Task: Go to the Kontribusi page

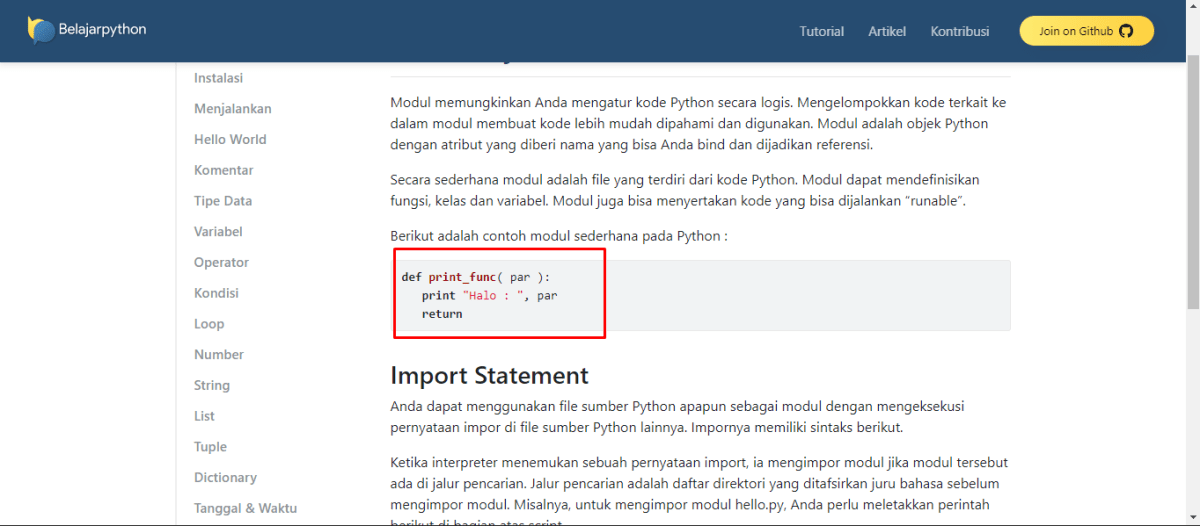Action: point(959,31)
